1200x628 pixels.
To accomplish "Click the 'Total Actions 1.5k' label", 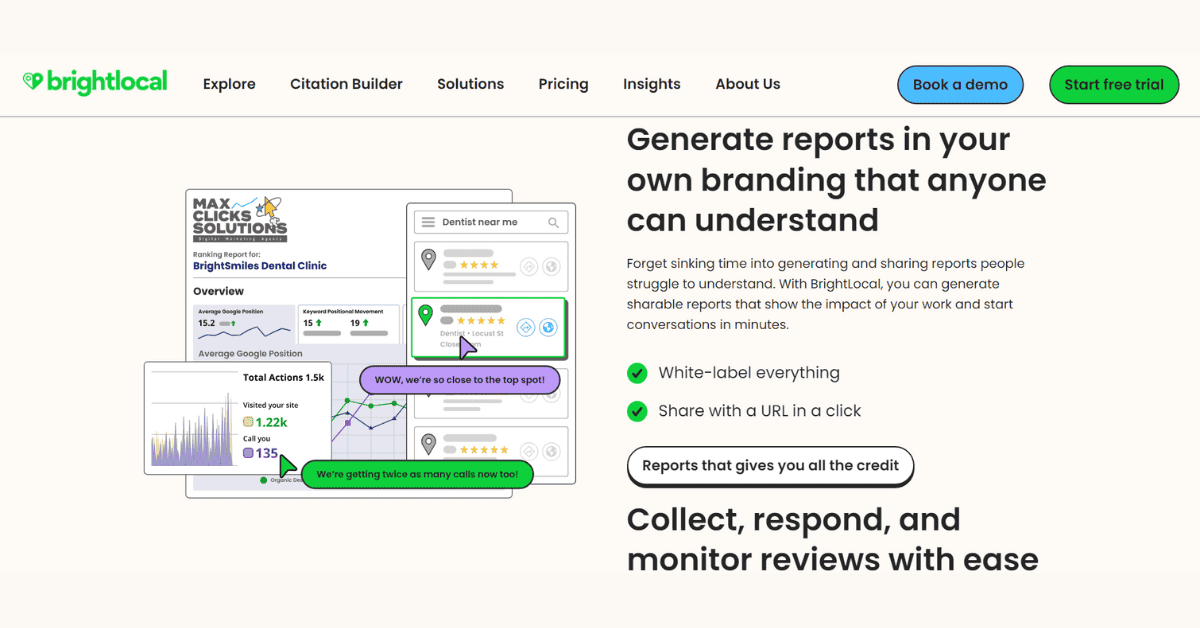I will click(x=284, y=378).
